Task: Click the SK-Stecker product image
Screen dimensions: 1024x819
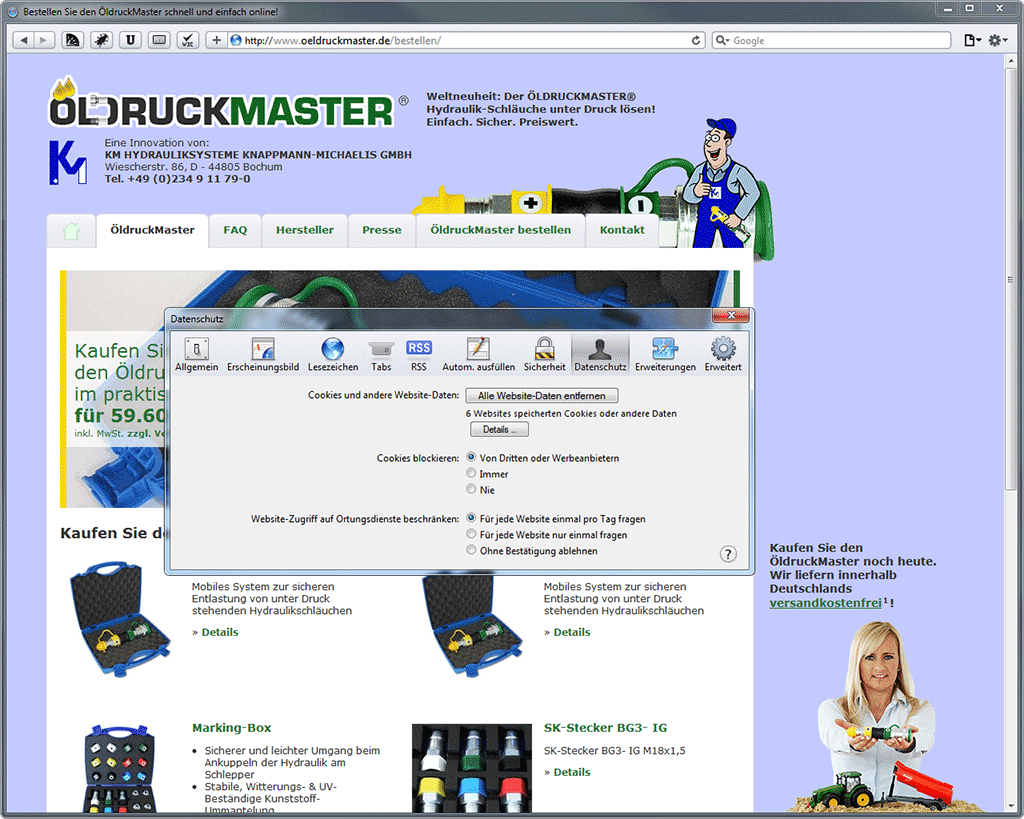Action: point(472,768)
